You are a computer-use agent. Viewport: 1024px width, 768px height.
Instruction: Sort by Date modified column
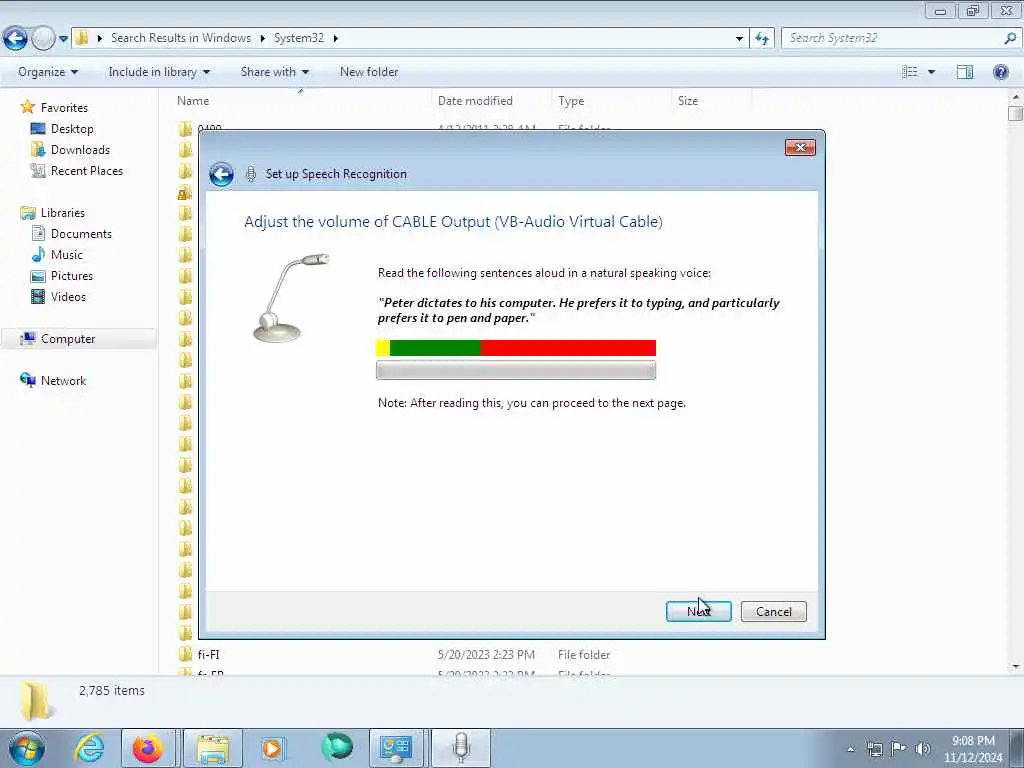(x=491, y=101)
